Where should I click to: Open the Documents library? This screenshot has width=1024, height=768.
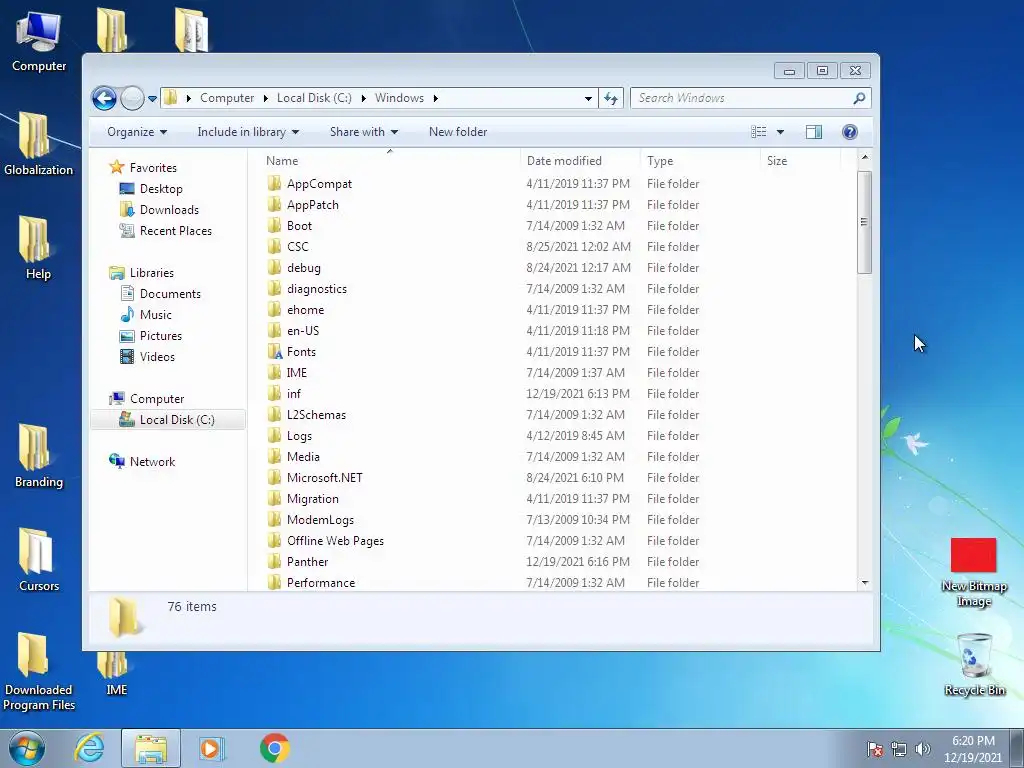[170, 294]
